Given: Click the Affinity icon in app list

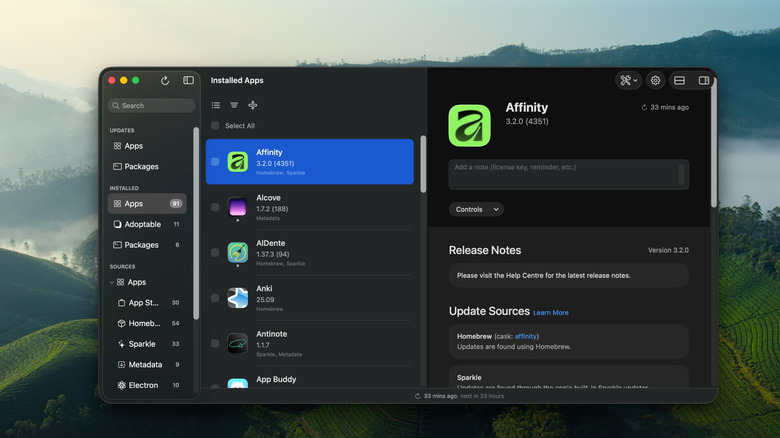Looking at the screenshot, I should tap(238, 162).
